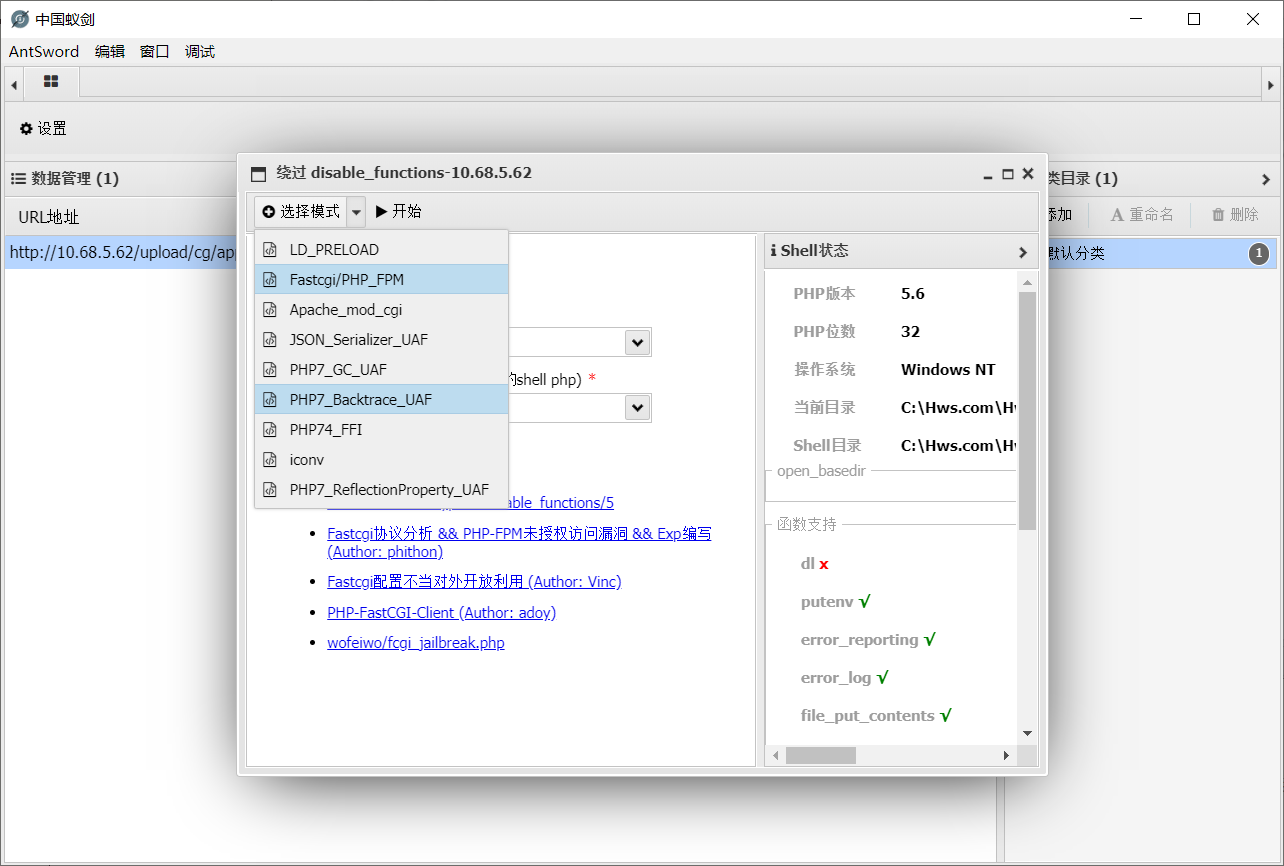Click the Shell状态 scroll down arrow
The width and height of the screenshot is (1284, 866).
(1027, 733)
